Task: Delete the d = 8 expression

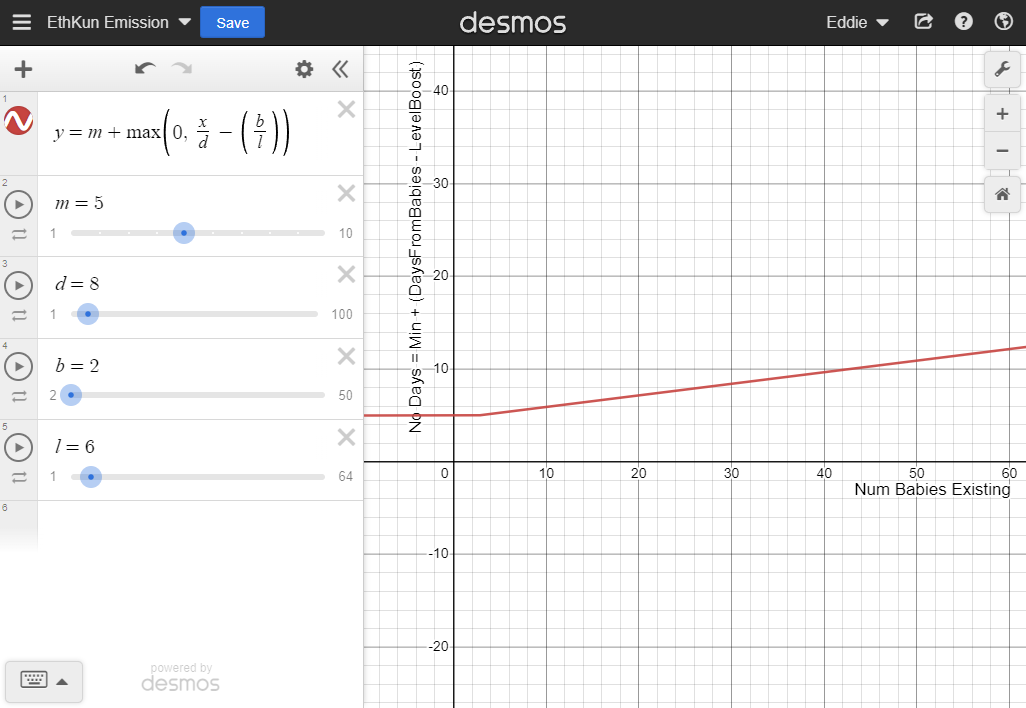Action: [x=346, y=274]
